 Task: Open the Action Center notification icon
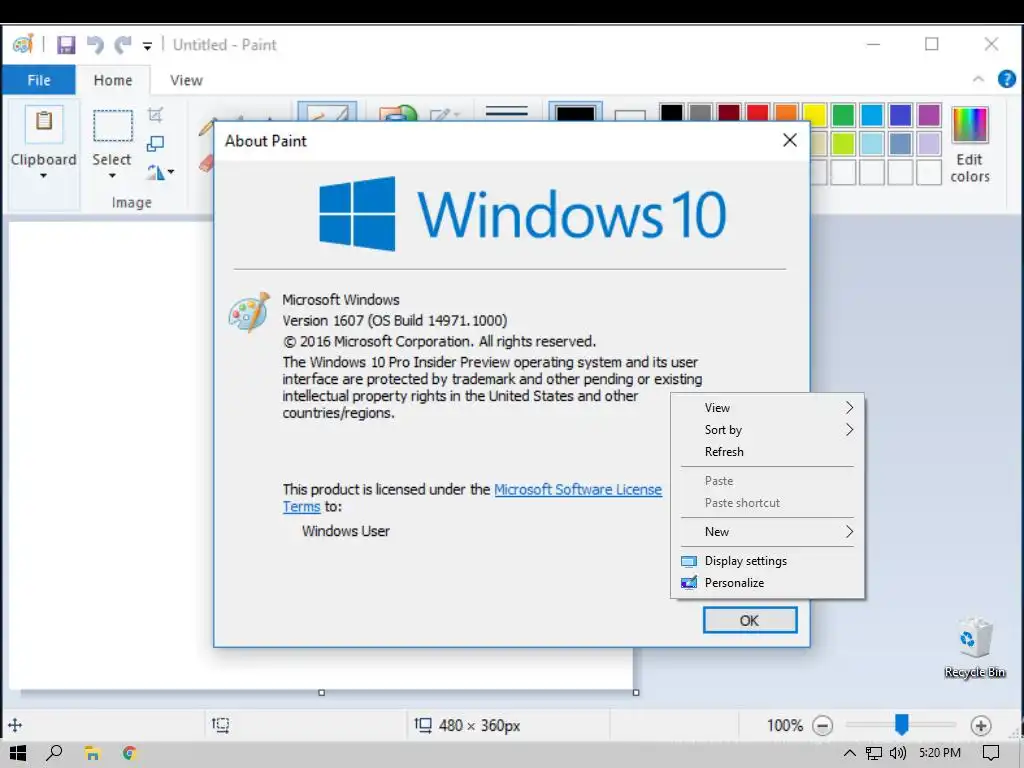[x=991, y=753]
